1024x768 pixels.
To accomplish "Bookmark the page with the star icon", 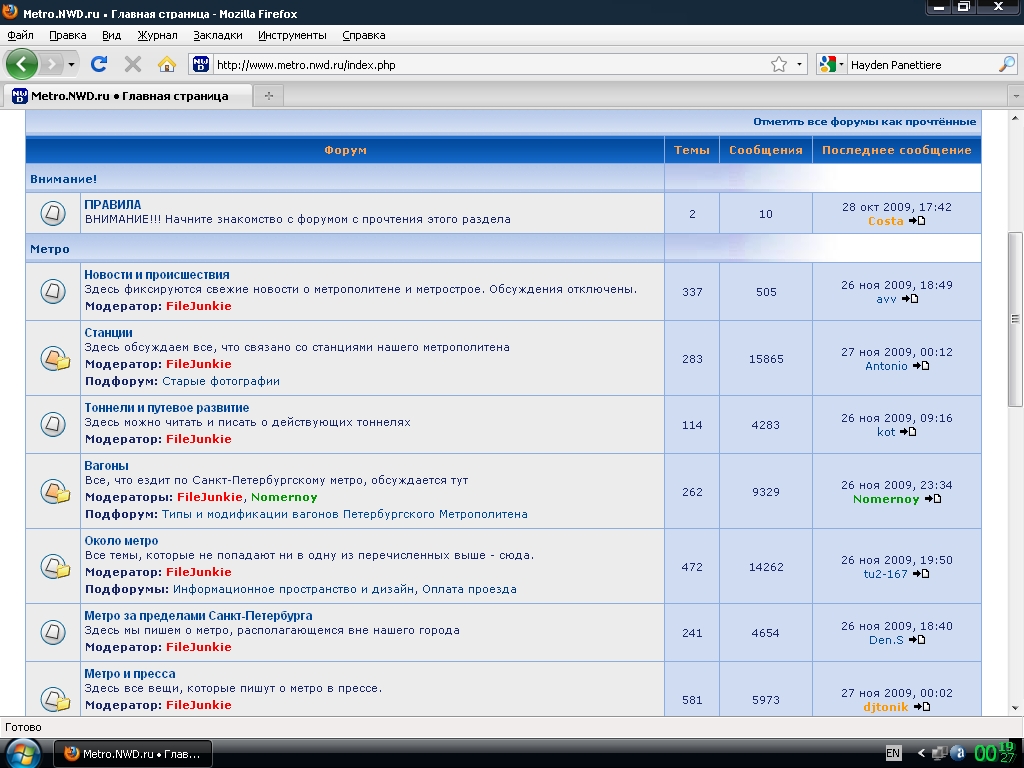I will (x=779, y=64).
